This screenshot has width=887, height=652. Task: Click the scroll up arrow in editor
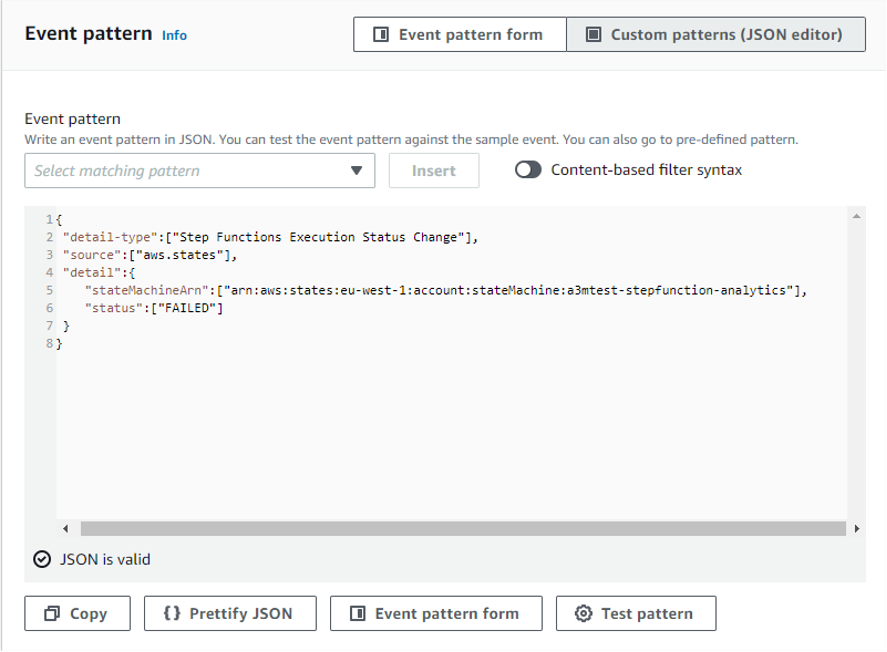(856, 216)
